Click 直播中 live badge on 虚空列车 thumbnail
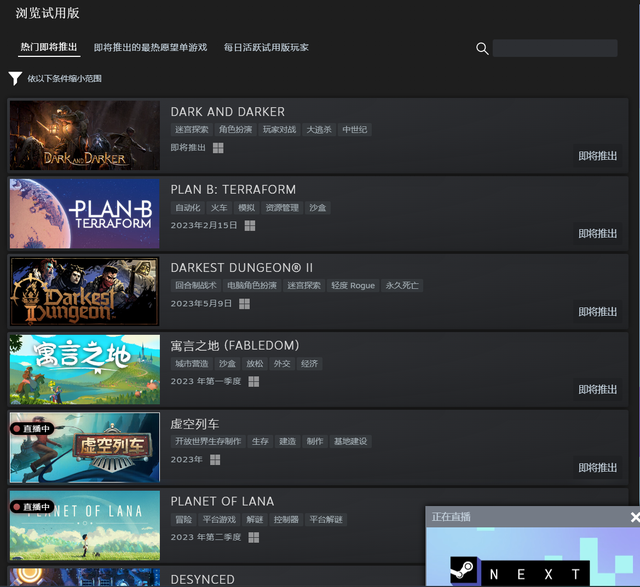The image size is (640, 587). (32, 429)
